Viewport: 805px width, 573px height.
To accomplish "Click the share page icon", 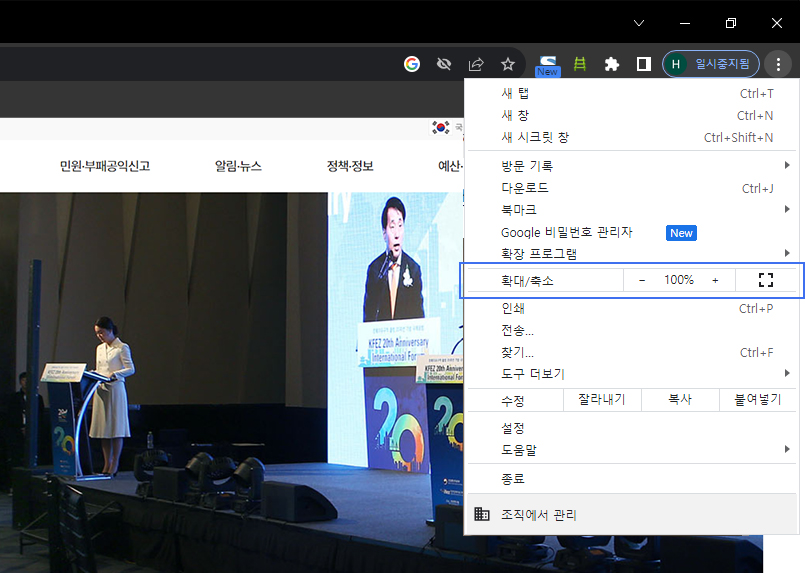I will click(x=476, y=64).
